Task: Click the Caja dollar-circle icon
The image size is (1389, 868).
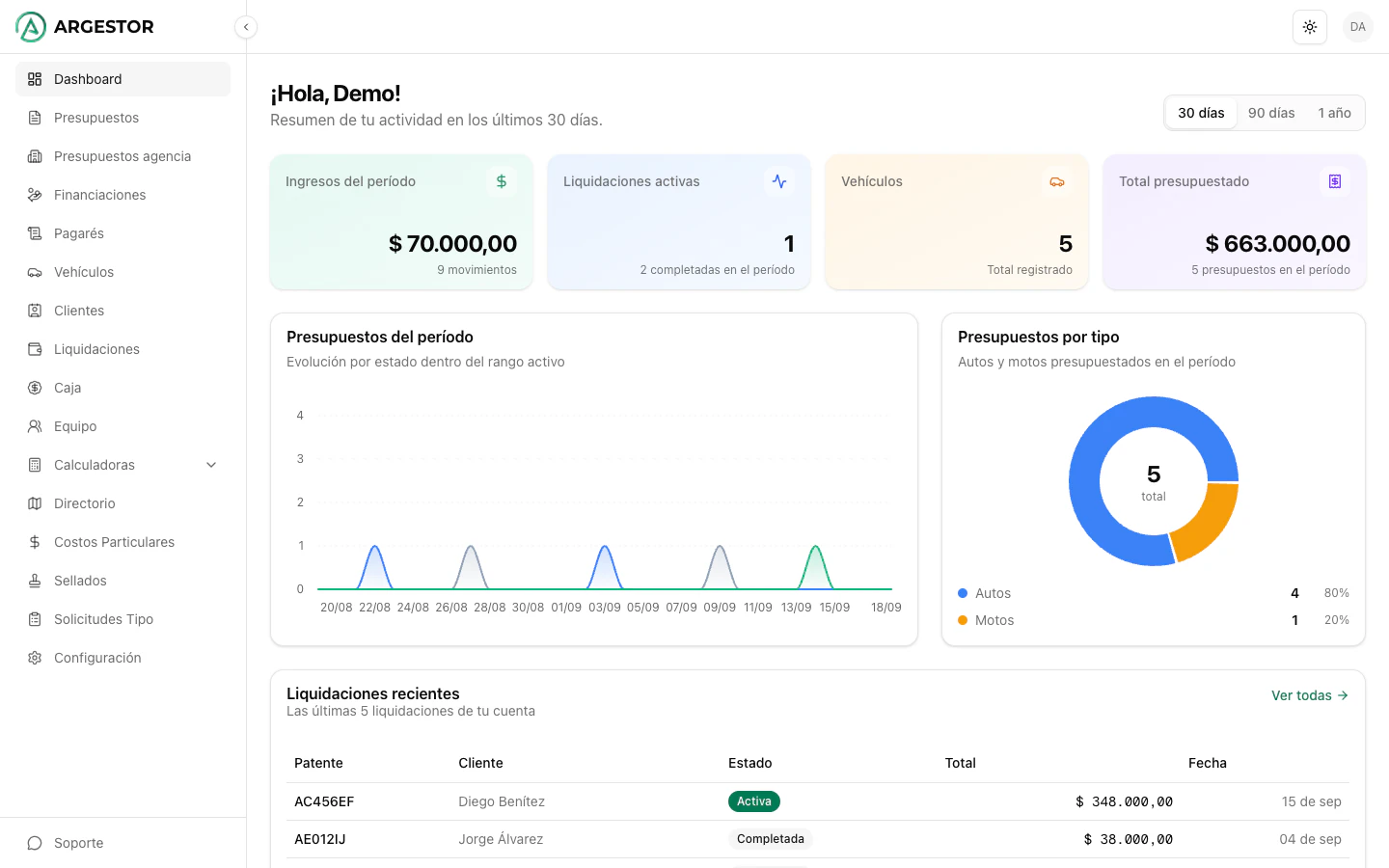Action: (35, 388)
